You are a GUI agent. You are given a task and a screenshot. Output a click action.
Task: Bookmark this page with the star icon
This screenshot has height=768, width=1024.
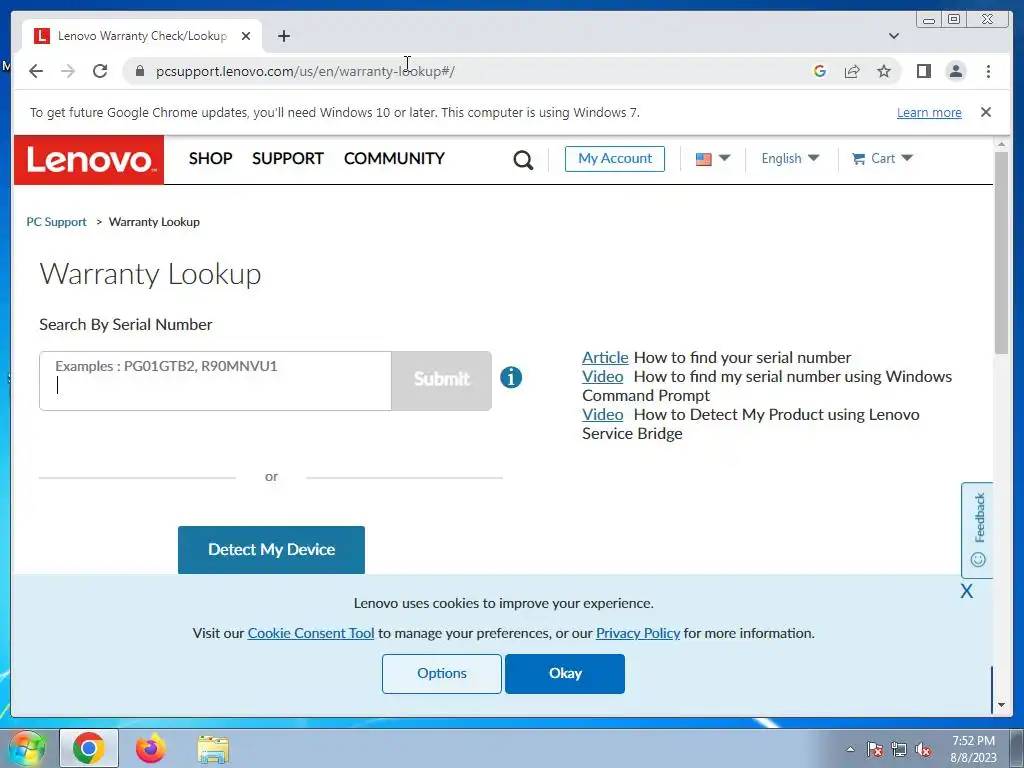tap(884, 71)
